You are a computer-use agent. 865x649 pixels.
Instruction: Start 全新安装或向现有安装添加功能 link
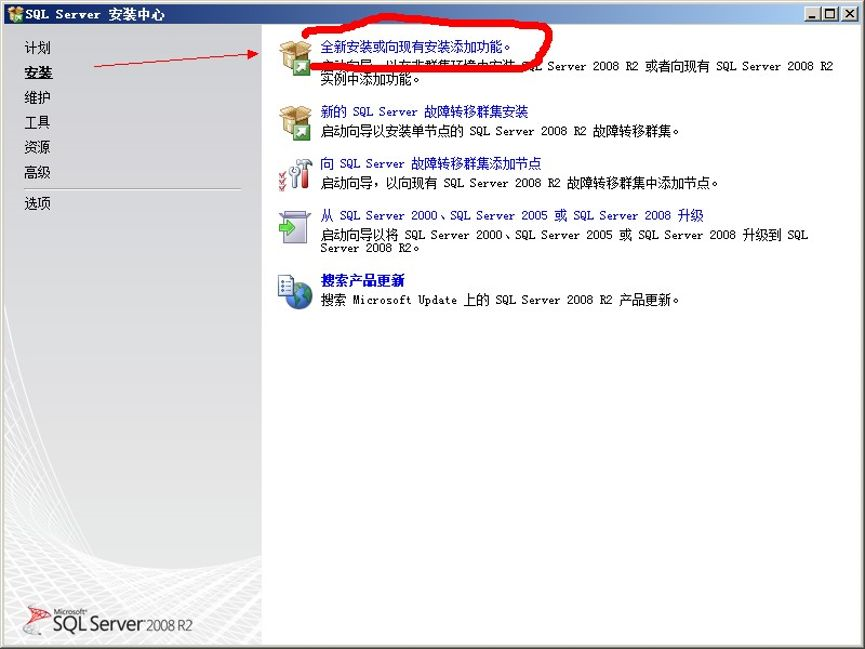[415, 47]
